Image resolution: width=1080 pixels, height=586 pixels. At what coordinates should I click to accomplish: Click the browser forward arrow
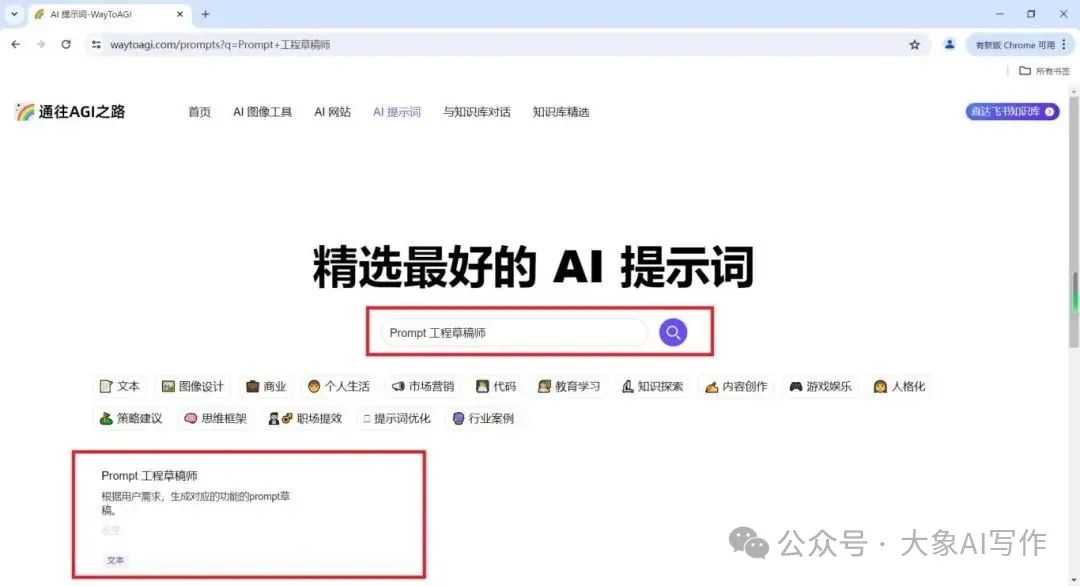point(41,44)
